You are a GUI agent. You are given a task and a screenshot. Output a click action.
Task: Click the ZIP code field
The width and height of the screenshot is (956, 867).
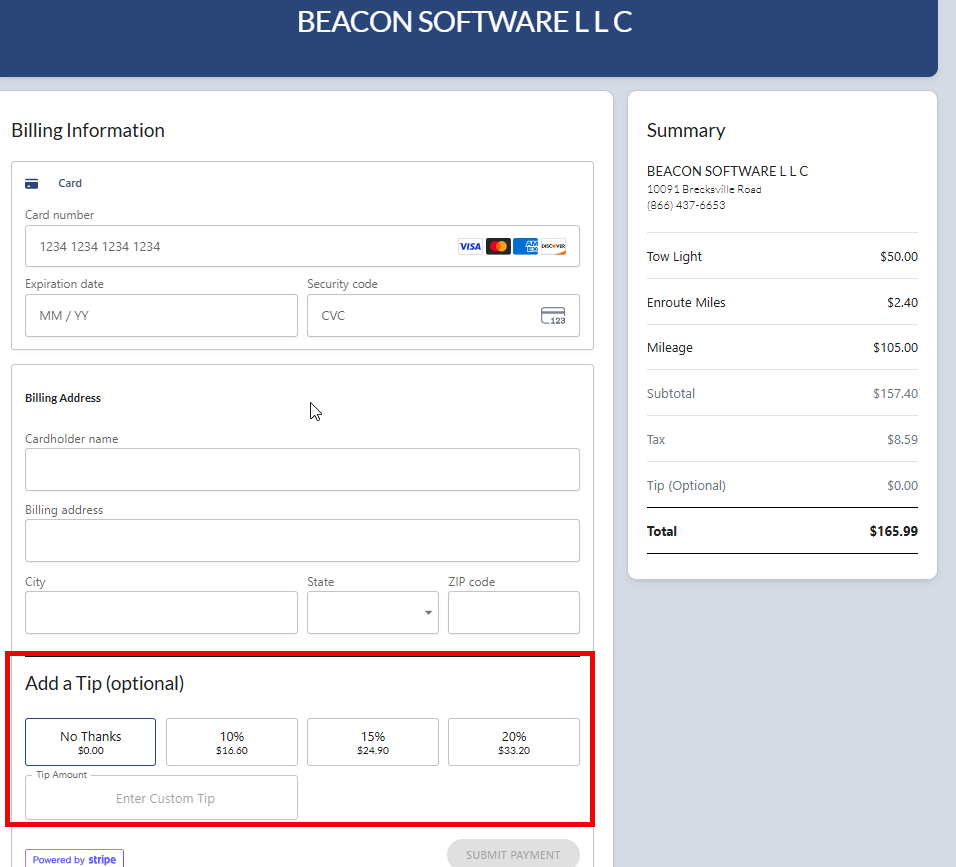pyautogui.click(x=513, y=613)
